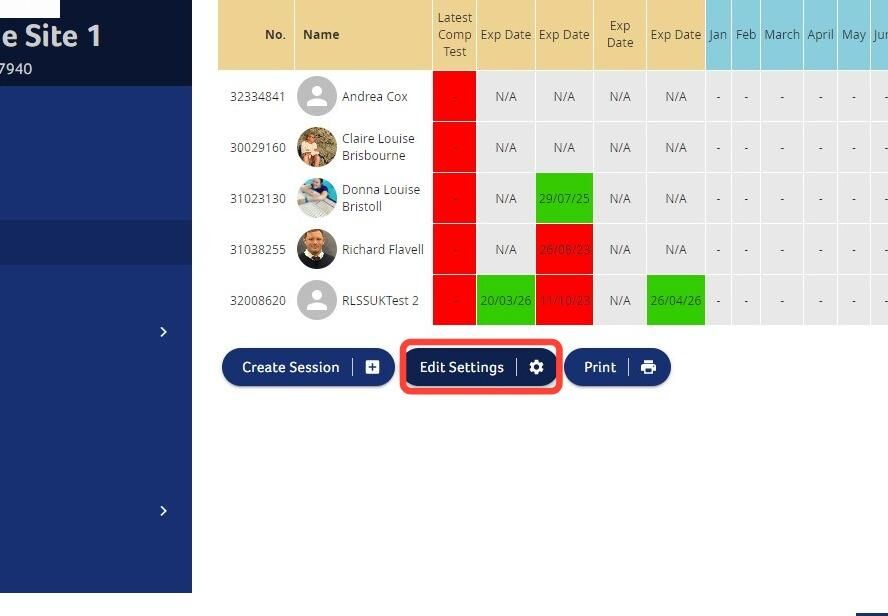Click Andrea Cox's red Latest Comp Test cell
This screenshot has height=616, width=888.
pos(454,96)
